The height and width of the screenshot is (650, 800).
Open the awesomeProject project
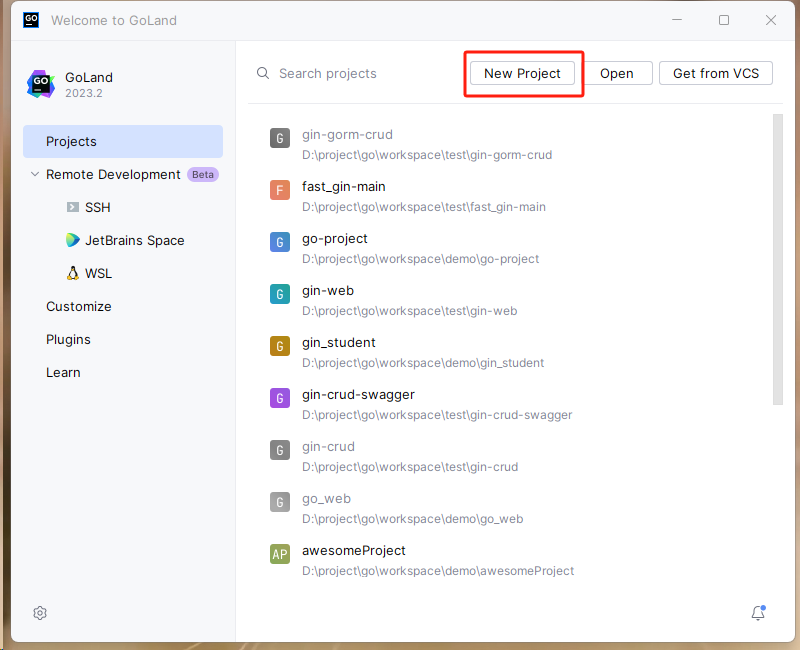tap(510, 561)
